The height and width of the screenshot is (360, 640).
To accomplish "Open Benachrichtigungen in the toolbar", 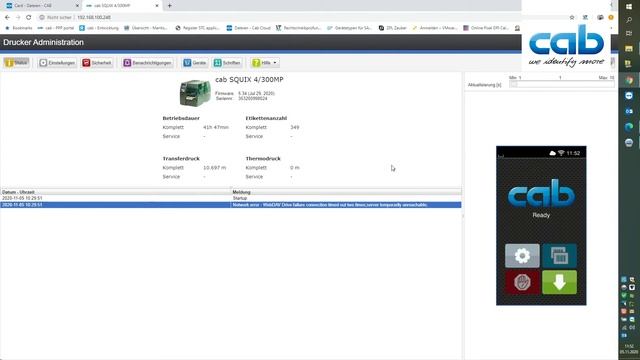I will tap(147, 63).
